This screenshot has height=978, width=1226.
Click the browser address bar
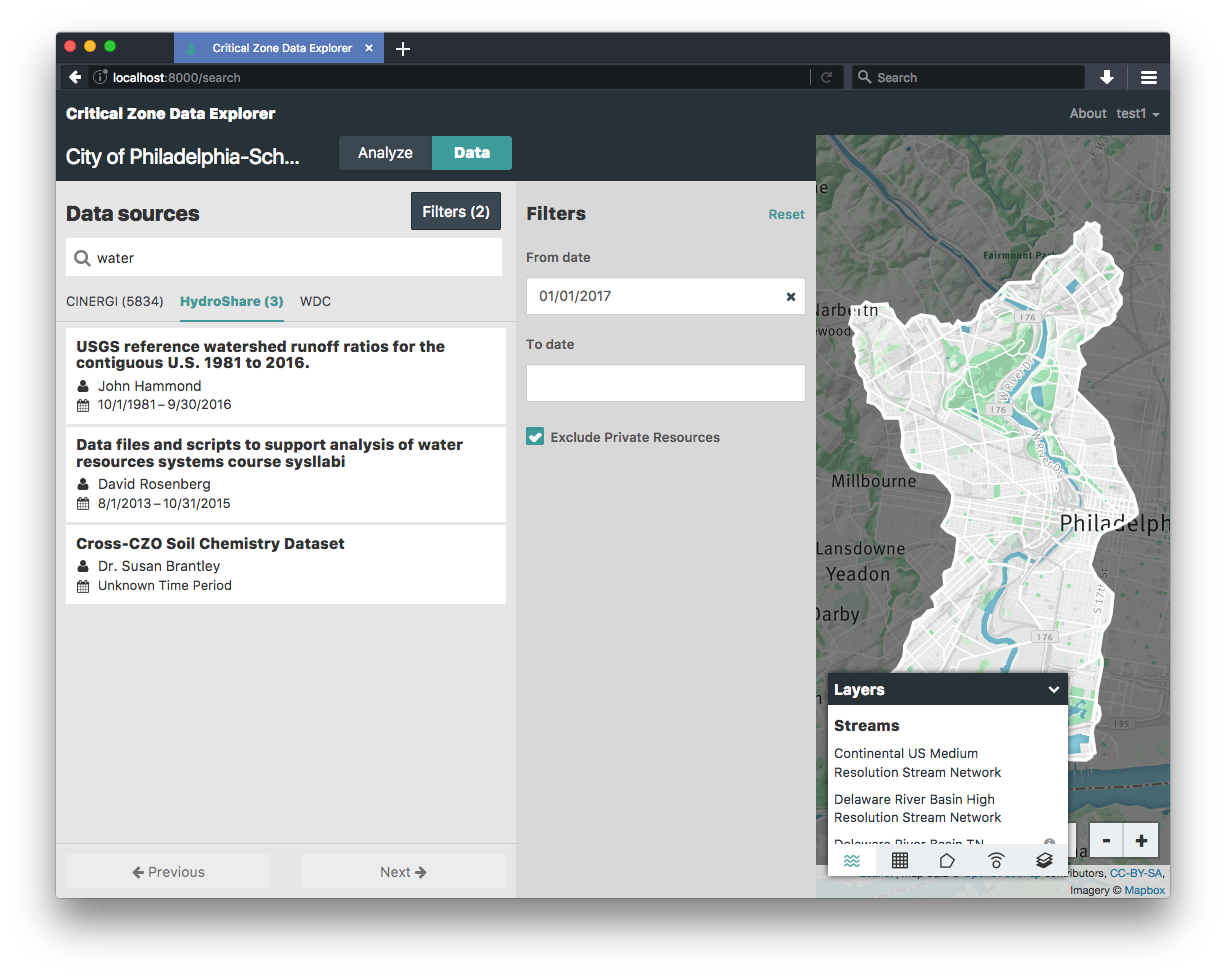point(450,77)
